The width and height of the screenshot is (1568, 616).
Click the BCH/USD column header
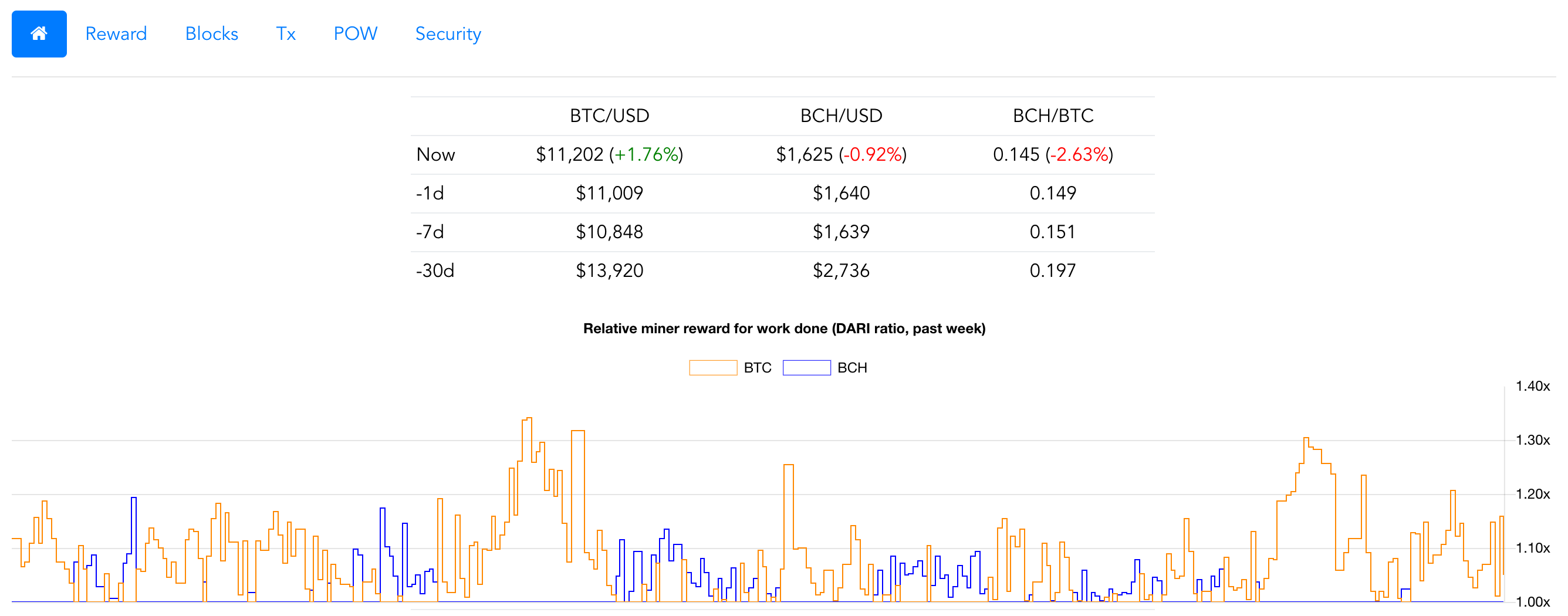[843, 115]
